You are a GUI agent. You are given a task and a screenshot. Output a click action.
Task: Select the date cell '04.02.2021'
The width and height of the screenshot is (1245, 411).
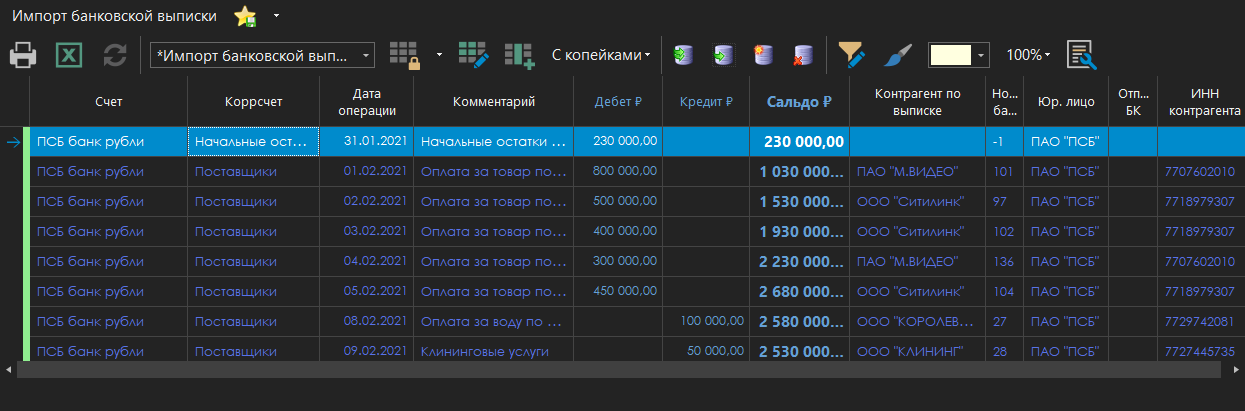point(366,261)
